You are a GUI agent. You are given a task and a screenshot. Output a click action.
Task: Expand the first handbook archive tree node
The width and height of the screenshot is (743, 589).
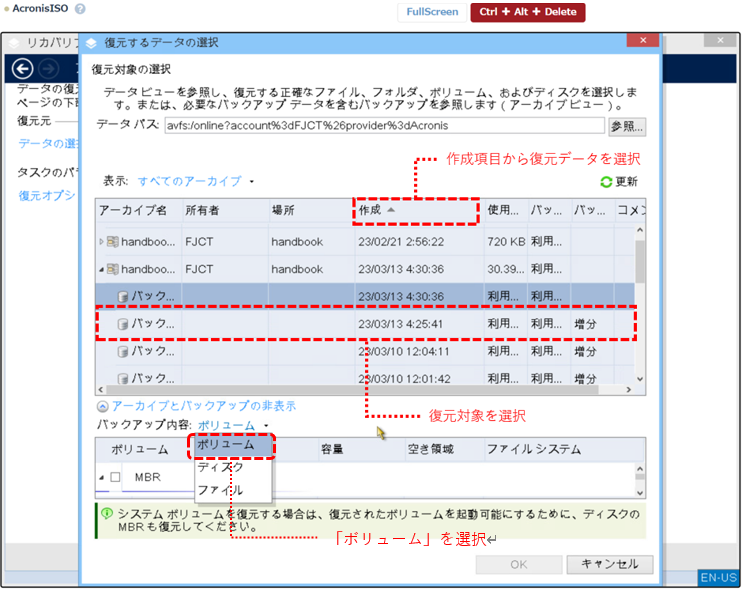coord(101,242)
